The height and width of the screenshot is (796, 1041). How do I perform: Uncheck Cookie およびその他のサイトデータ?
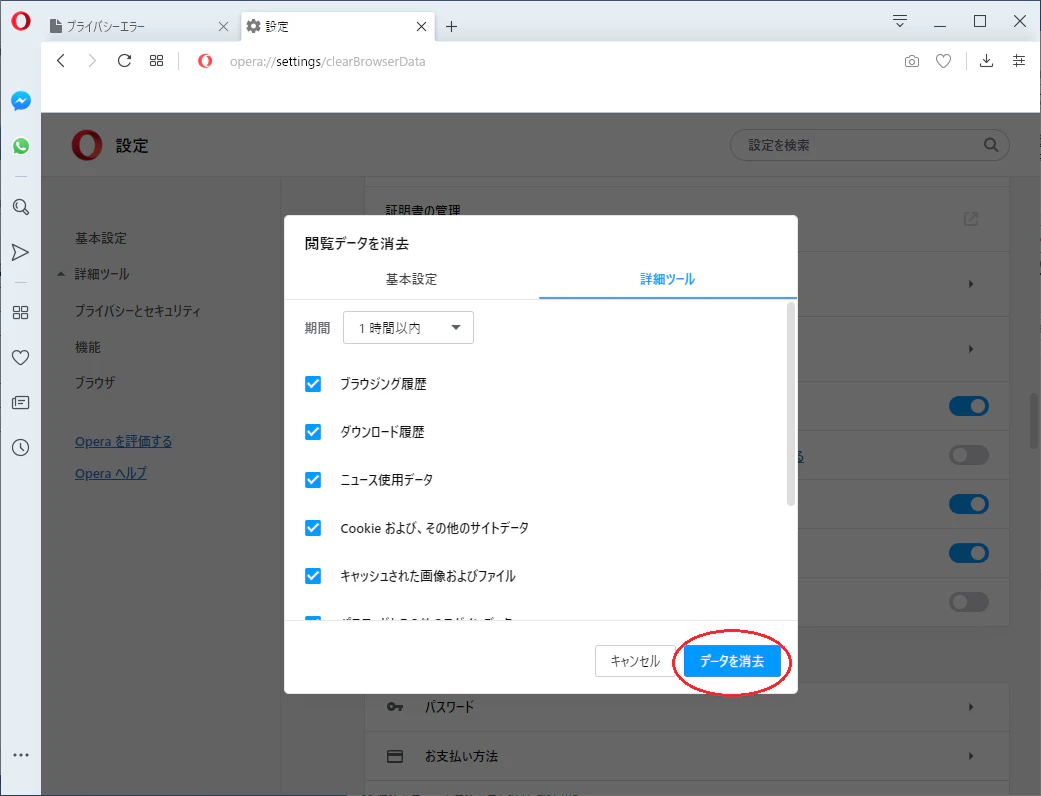pyautogui.click(x=313, y=528)
